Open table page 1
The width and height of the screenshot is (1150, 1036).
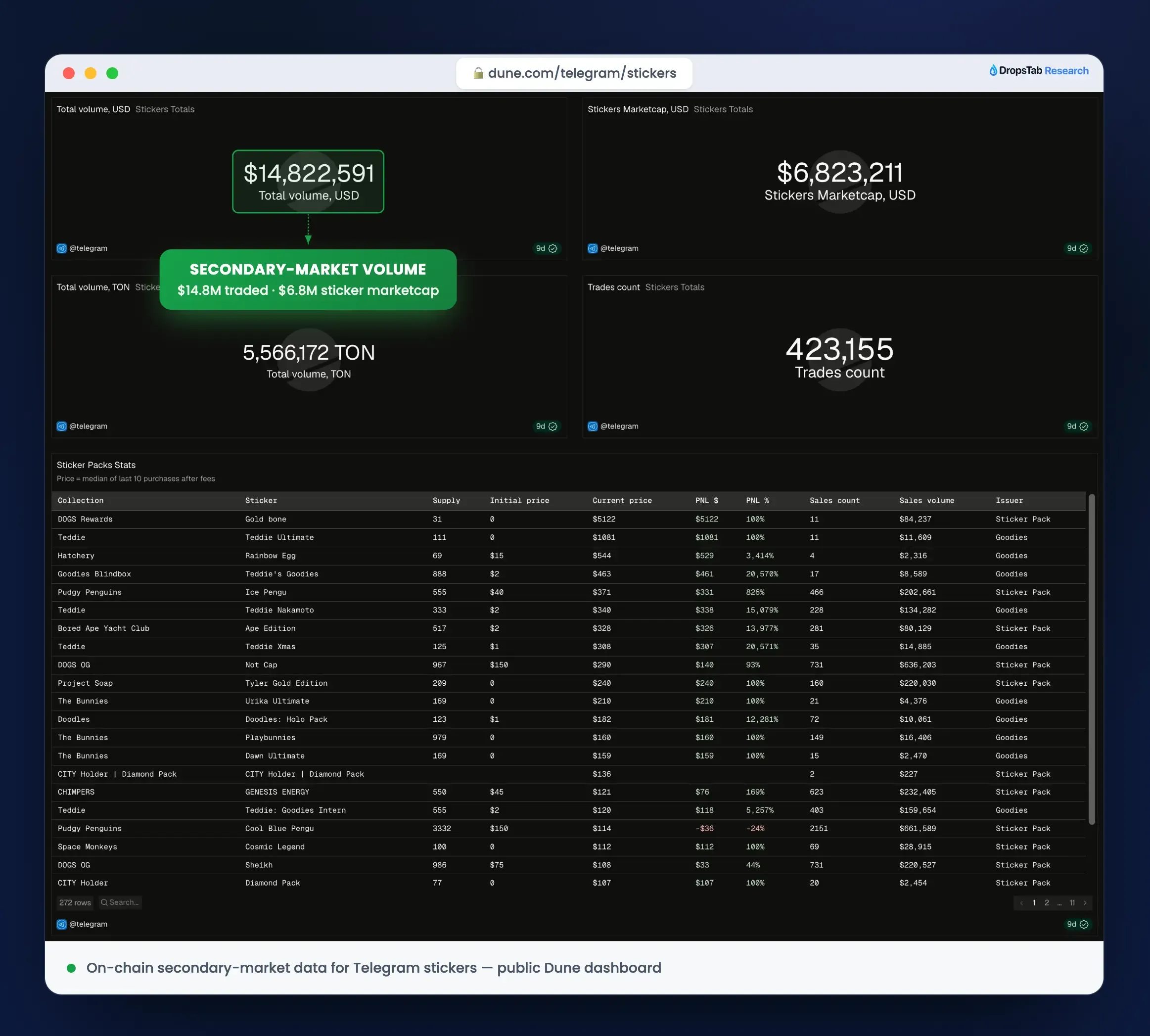pyautogui.click(x=1034, y=903)
